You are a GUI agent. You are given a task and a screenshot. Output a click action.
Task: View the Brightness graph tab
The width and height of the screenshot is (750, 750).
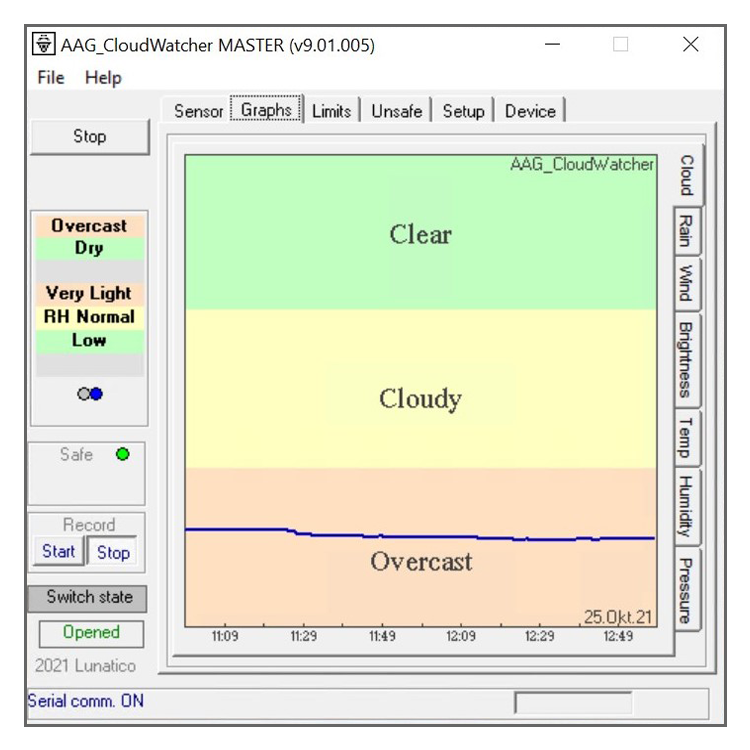pos(686,359)
